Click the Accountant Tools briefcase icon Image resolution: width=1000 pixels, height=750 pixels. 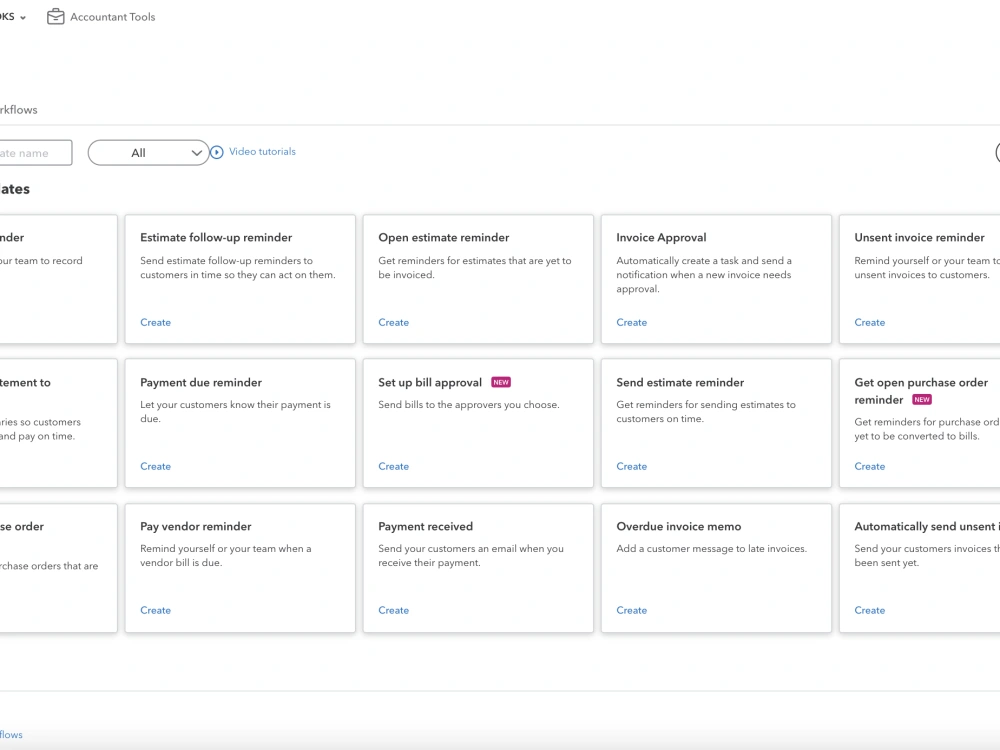click(x=55, y=17)
